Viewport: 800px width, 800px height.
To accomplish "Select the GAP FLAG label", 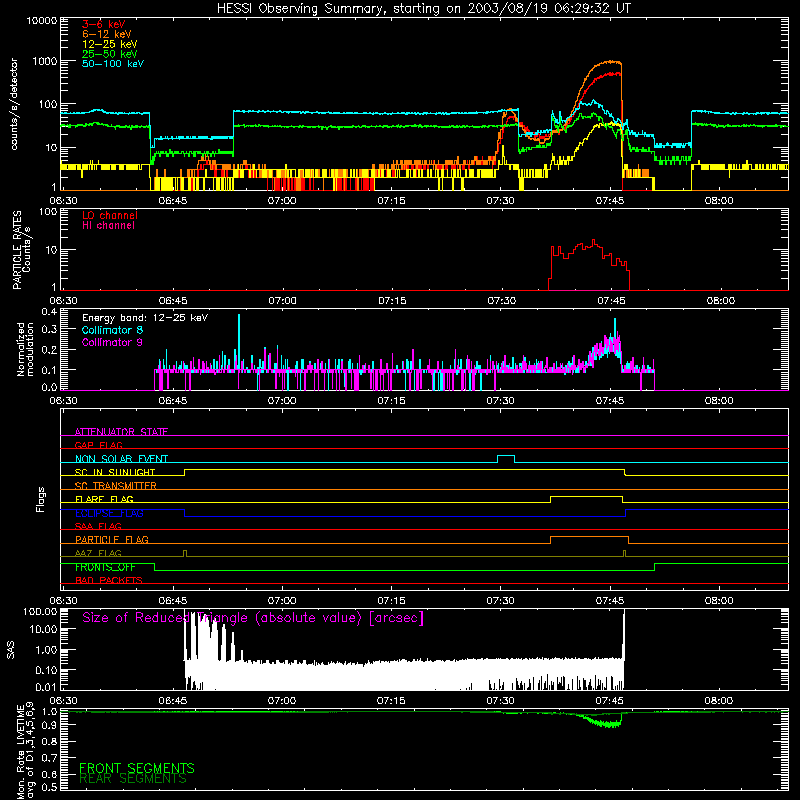I will pyautogui.click(x=98, y=445).
